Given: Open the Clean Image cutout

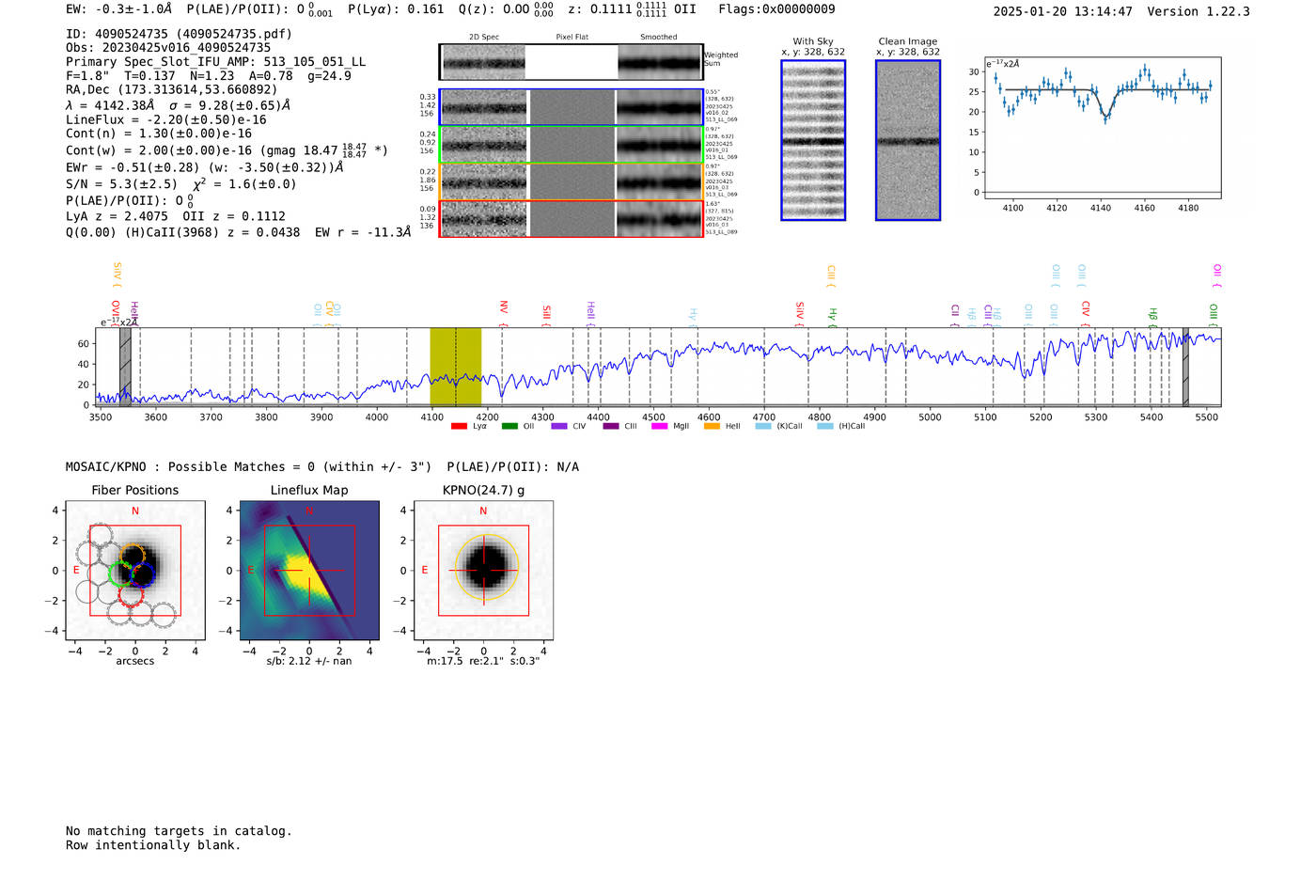Looking at the screenshot, I should [908, 140].
